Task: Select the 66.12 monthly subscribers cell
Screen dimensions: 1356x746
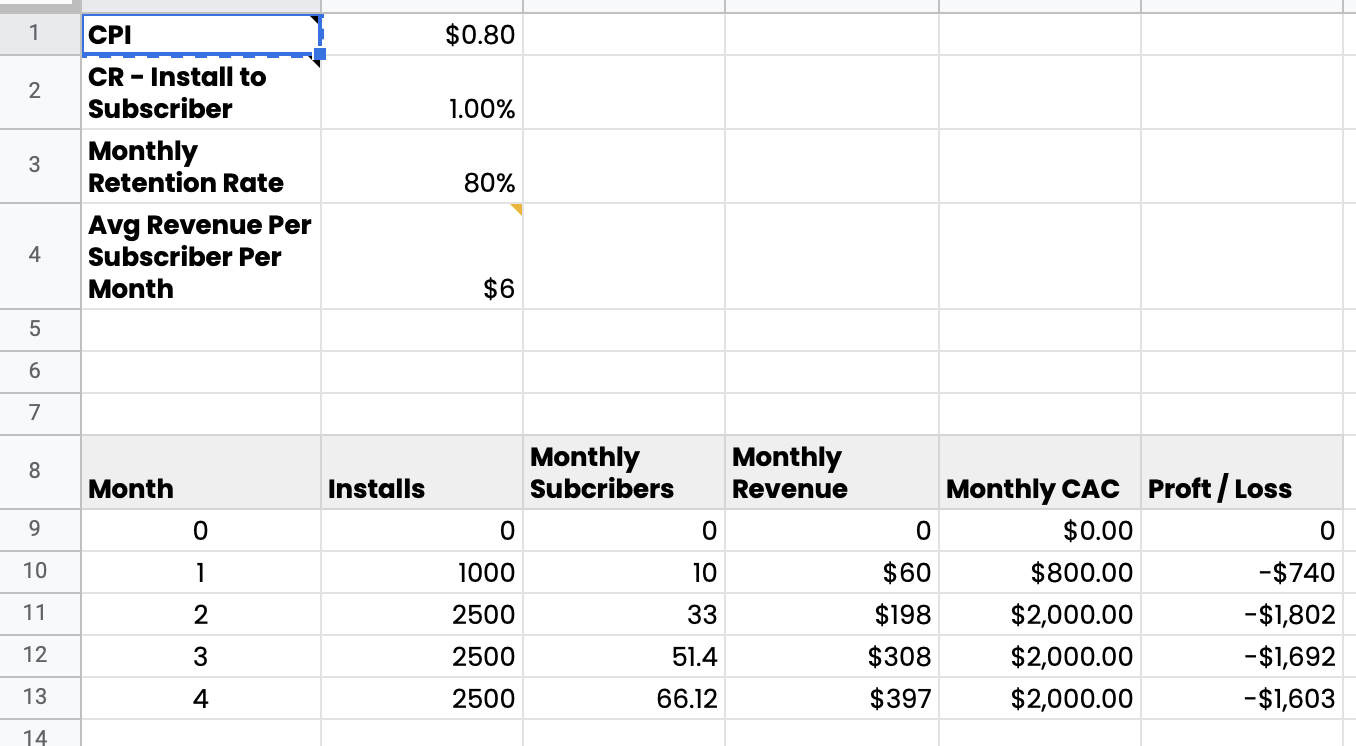Action: tap(623, 698)
